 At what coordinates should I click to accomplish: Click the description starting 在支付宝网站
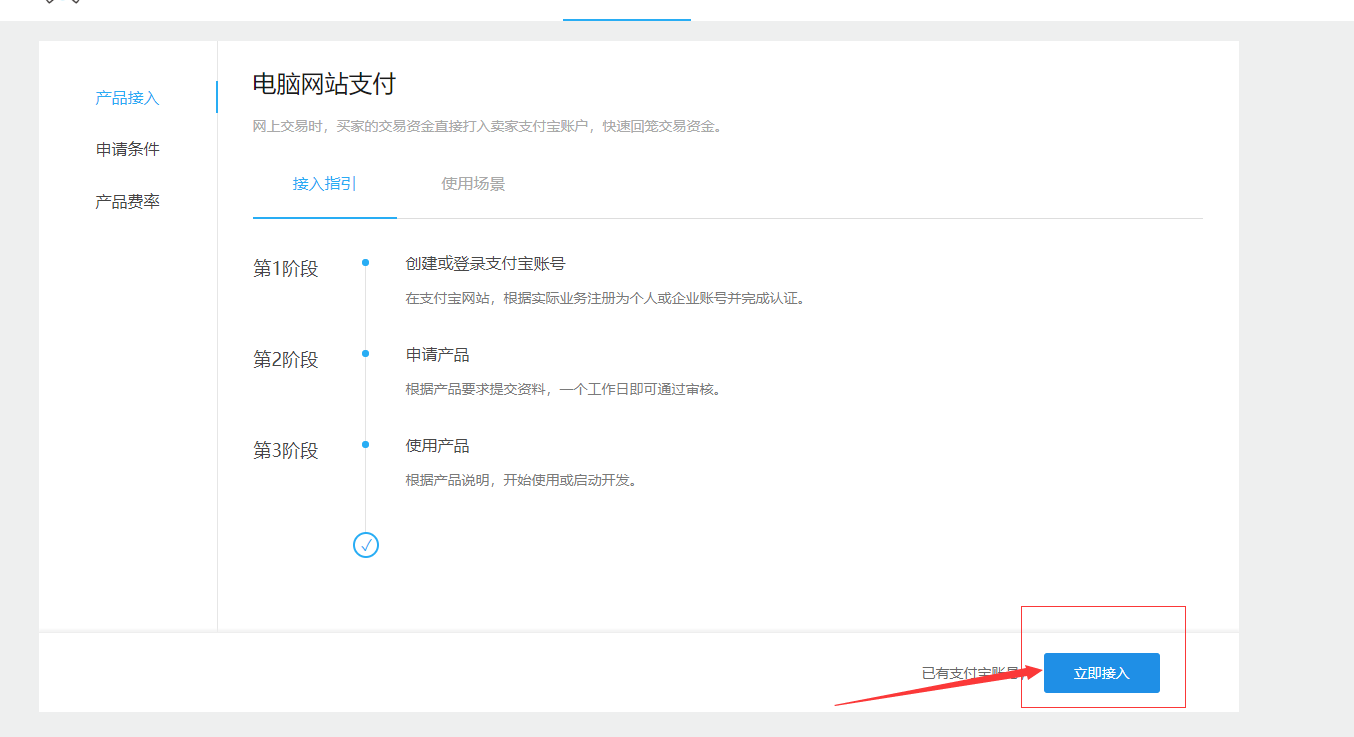click(605, 298)
